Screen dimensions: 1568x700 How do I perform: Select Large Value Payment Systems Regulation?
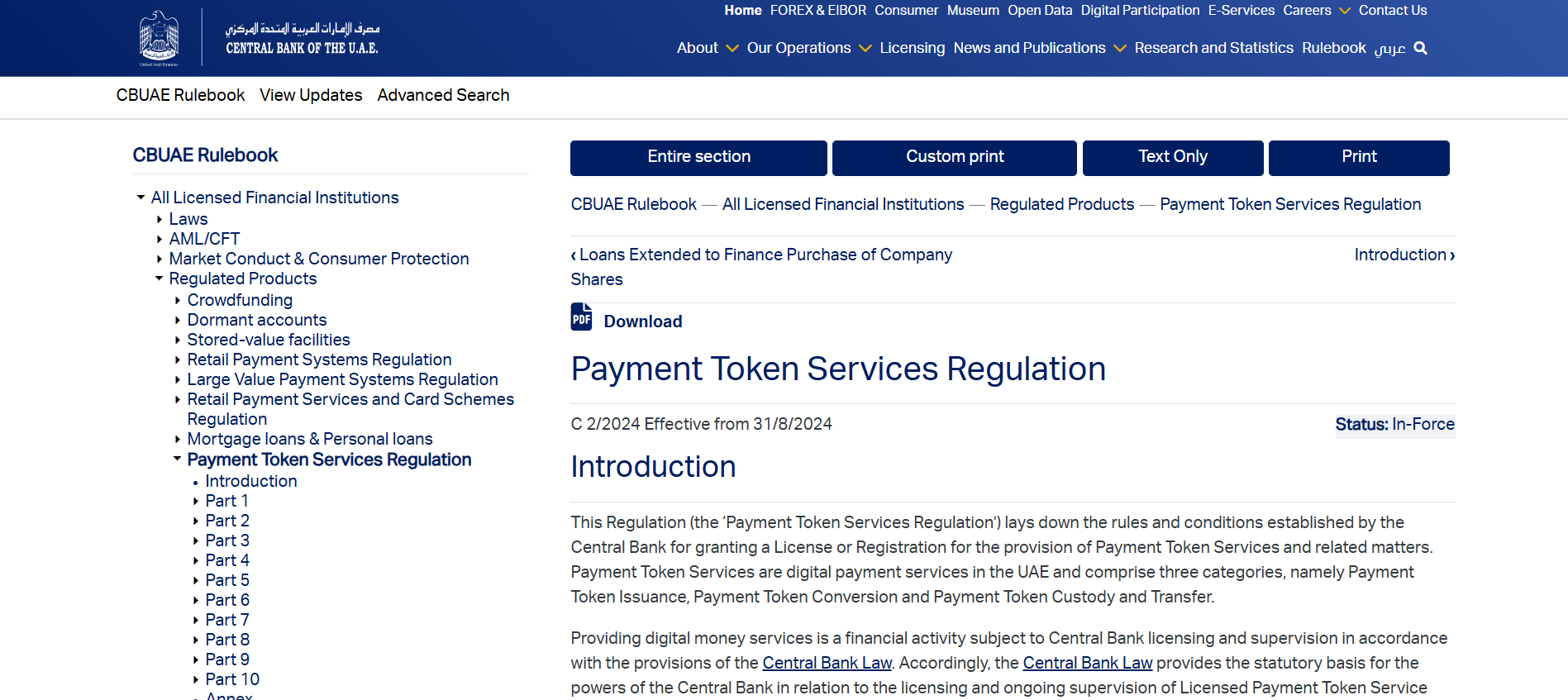pos(343,379)
